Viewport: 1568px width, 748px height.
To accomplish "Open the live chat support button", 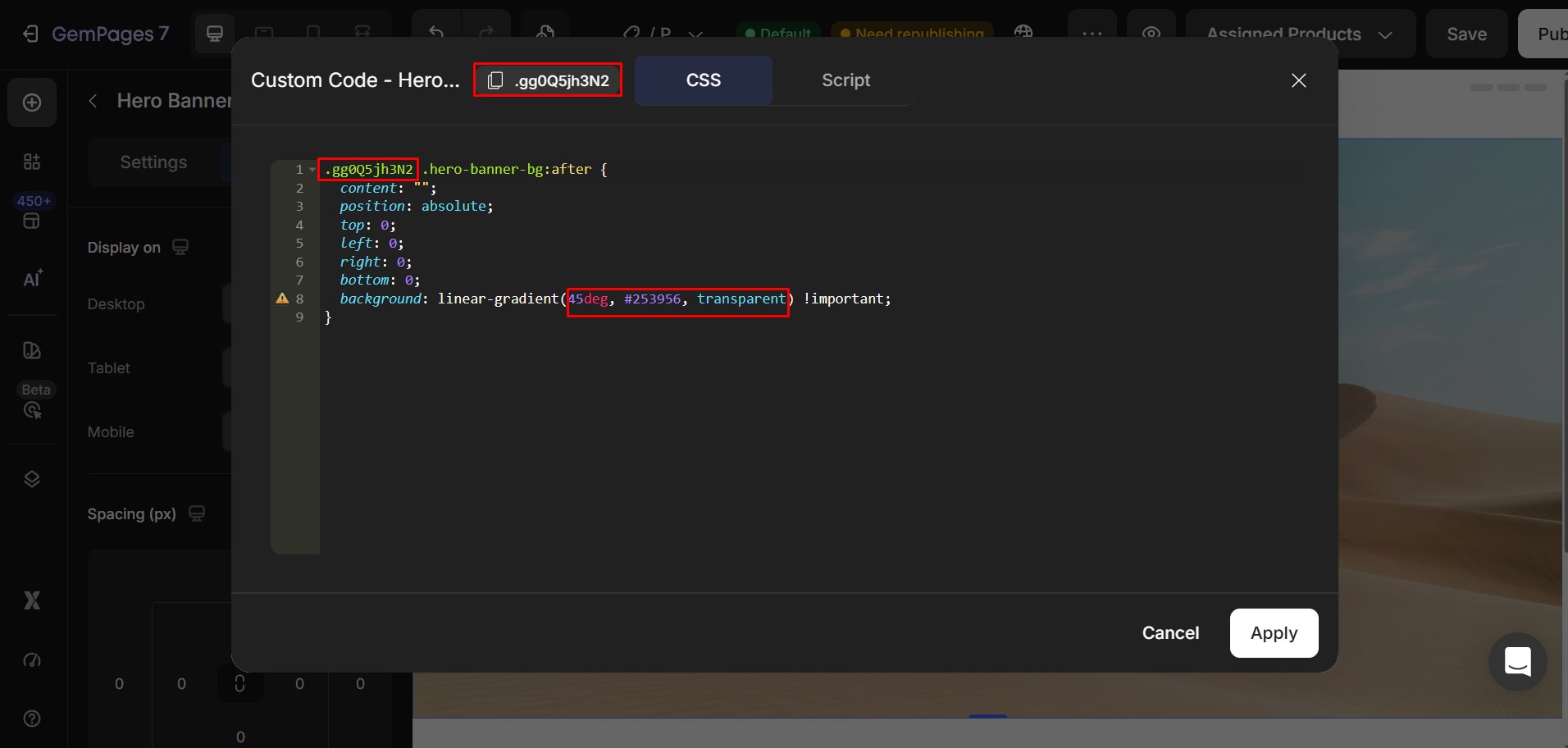I will tap(1517, 661).
